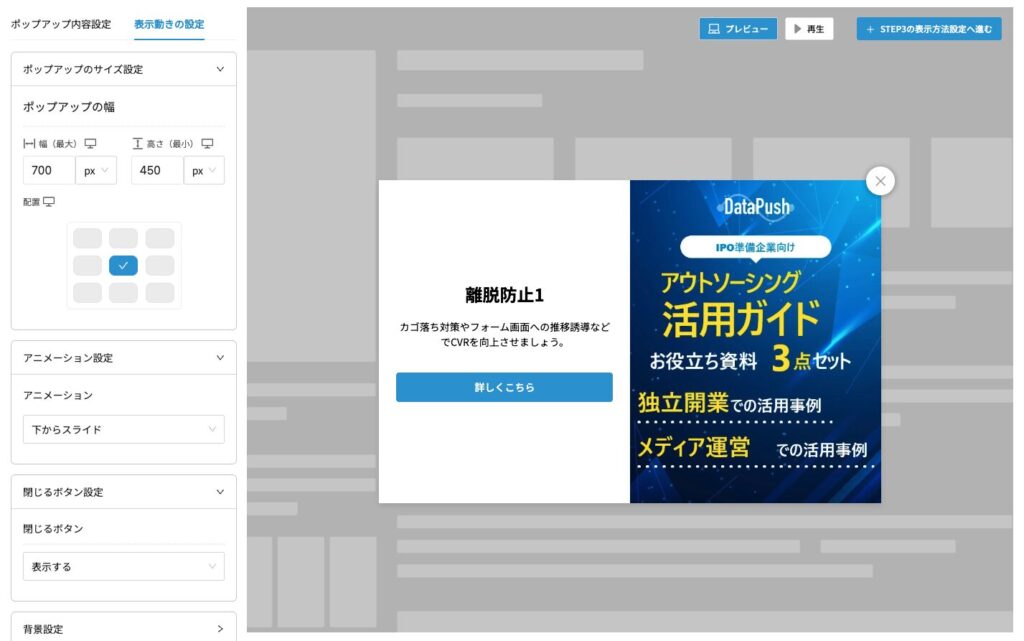Select top-left position in placement grid

88,238
